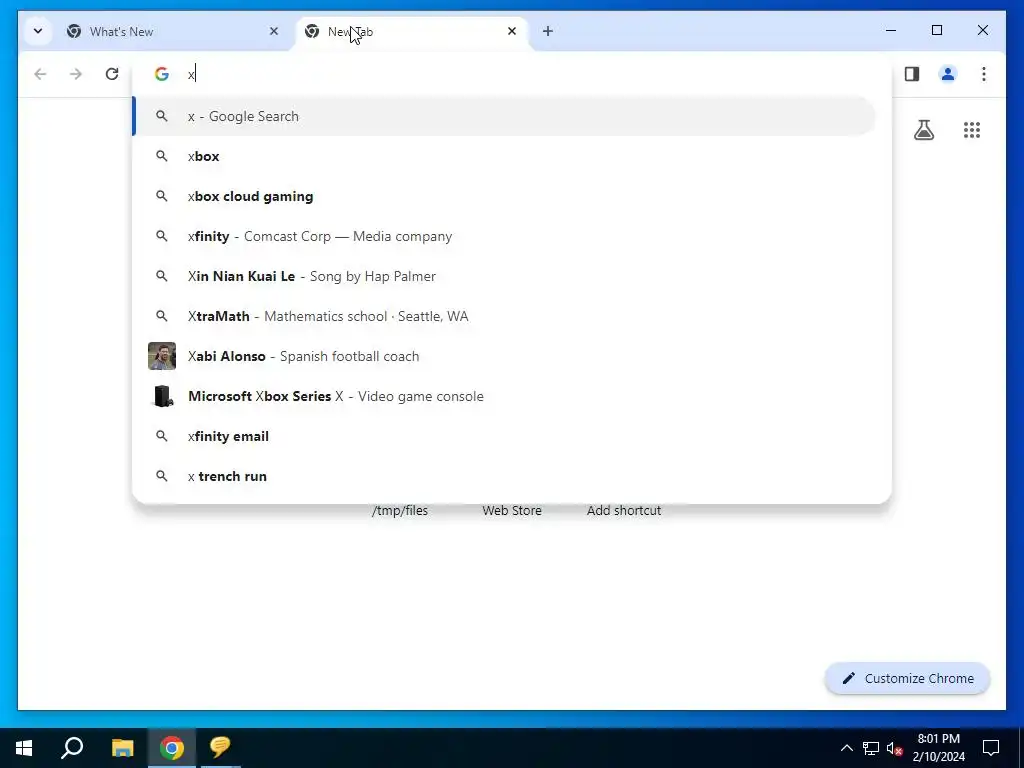Open Windows taskbar search
The height and width of the screenshot is (768, 1024).
pyautogui.click(x=72, y=748)
